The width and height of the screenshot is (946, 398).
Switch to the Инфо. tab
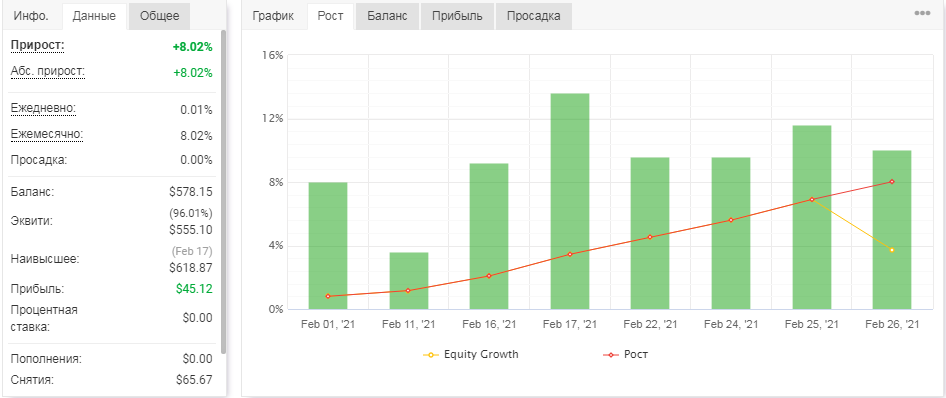[31, 16]
